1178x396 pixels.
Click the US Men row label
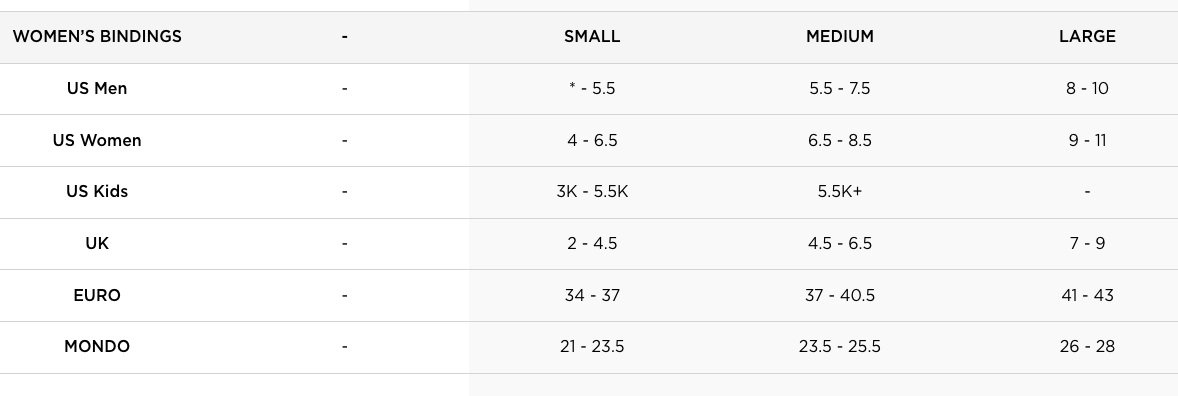[x=97, y=88]
